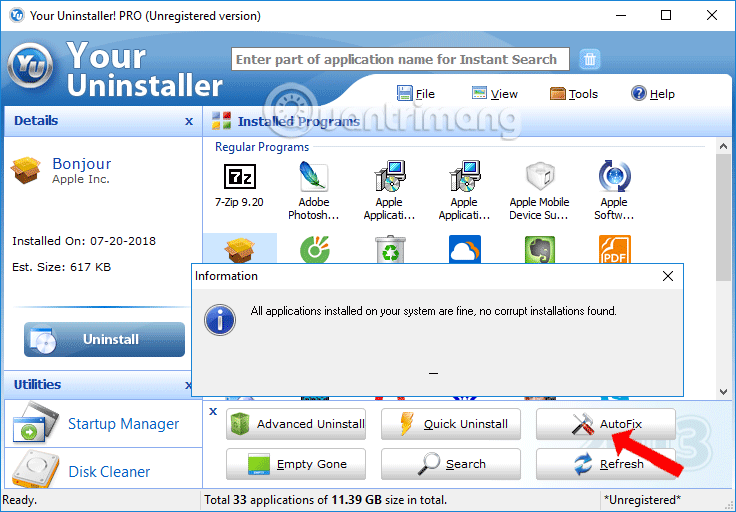Close the Utilities panel
The image size is (736, 512).
(189, 385)
